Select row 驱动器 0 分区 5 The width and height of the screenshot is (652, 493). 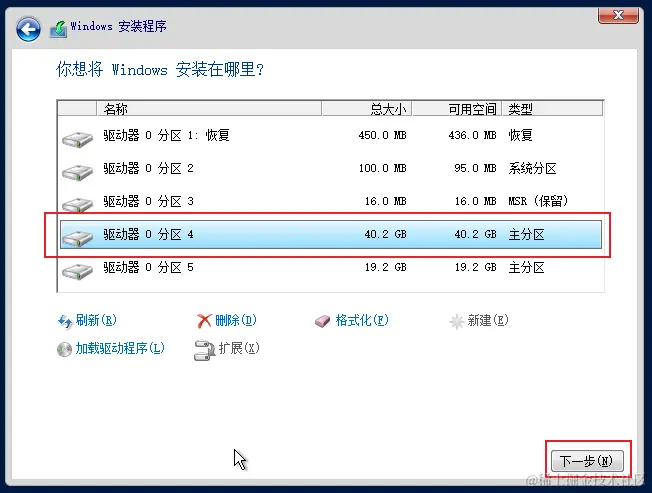331,267
